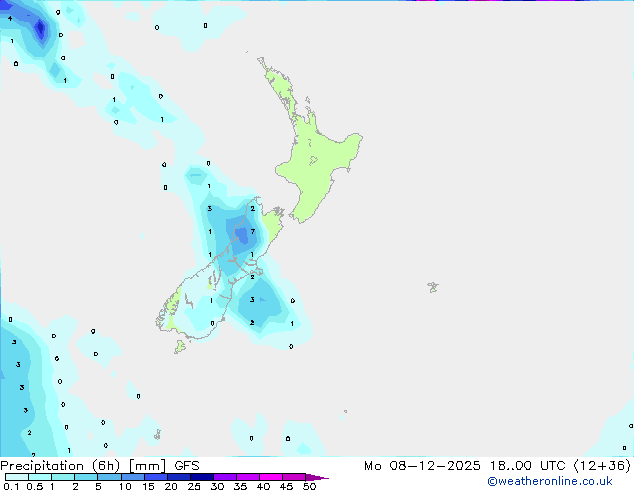
Task: Click the 25–30 mm navy legend swatch
Action: (x=202, y=477)
